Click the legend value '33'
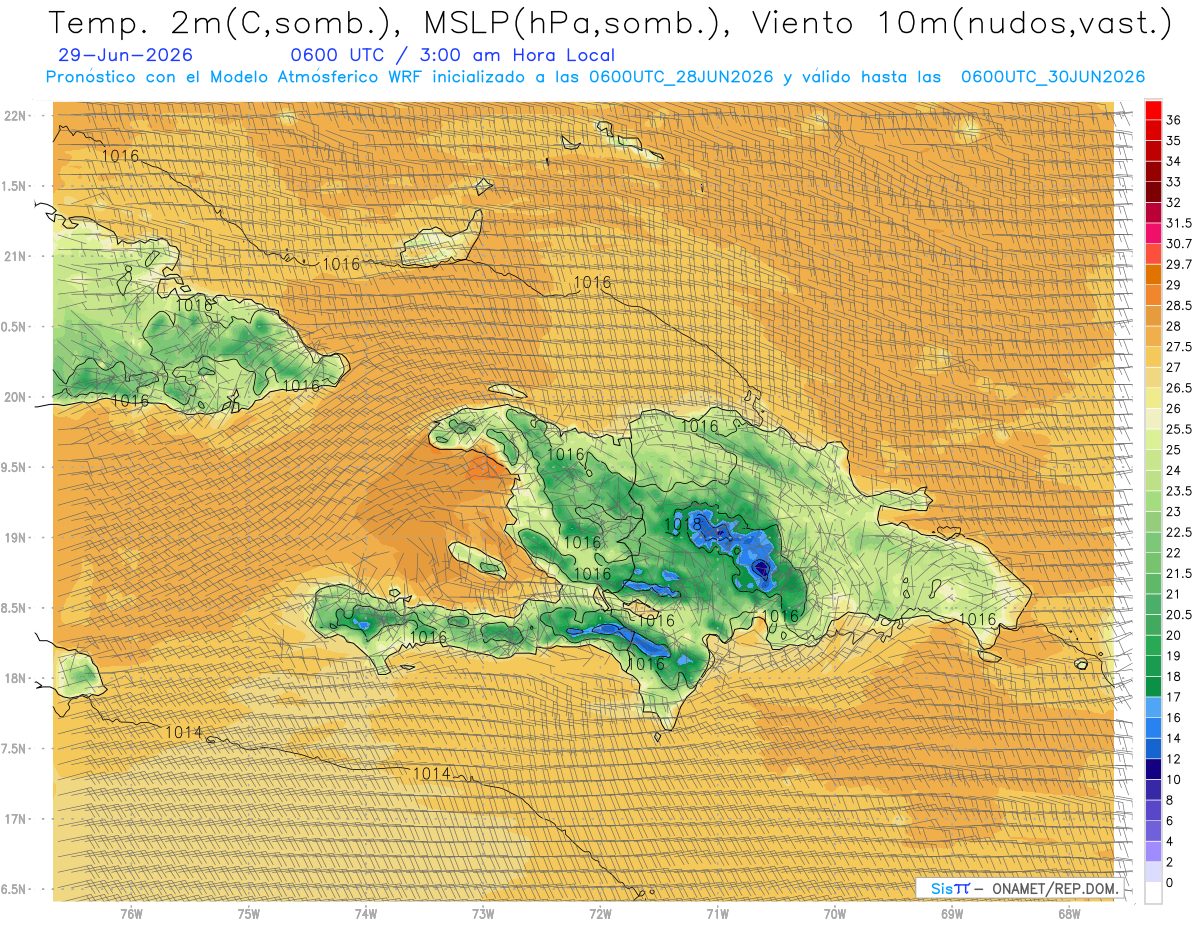1200x927 pixels. pyautogui.click(x=1174, y=182)
